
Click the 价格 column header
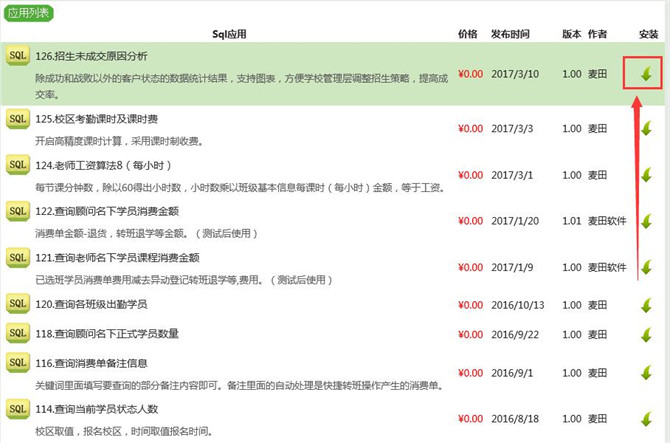click(x=467, y=34)
